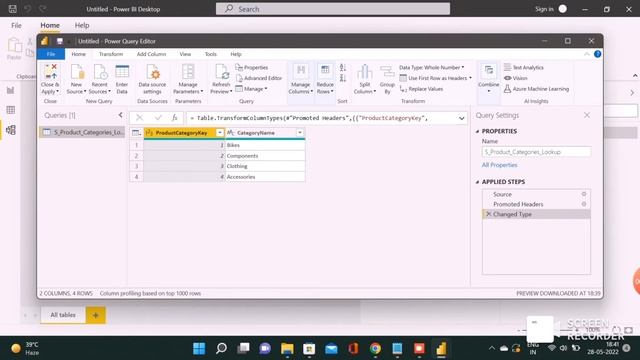Open the Manage query dropdown
The width and height of the screenshot is (640, 360).
251,89
